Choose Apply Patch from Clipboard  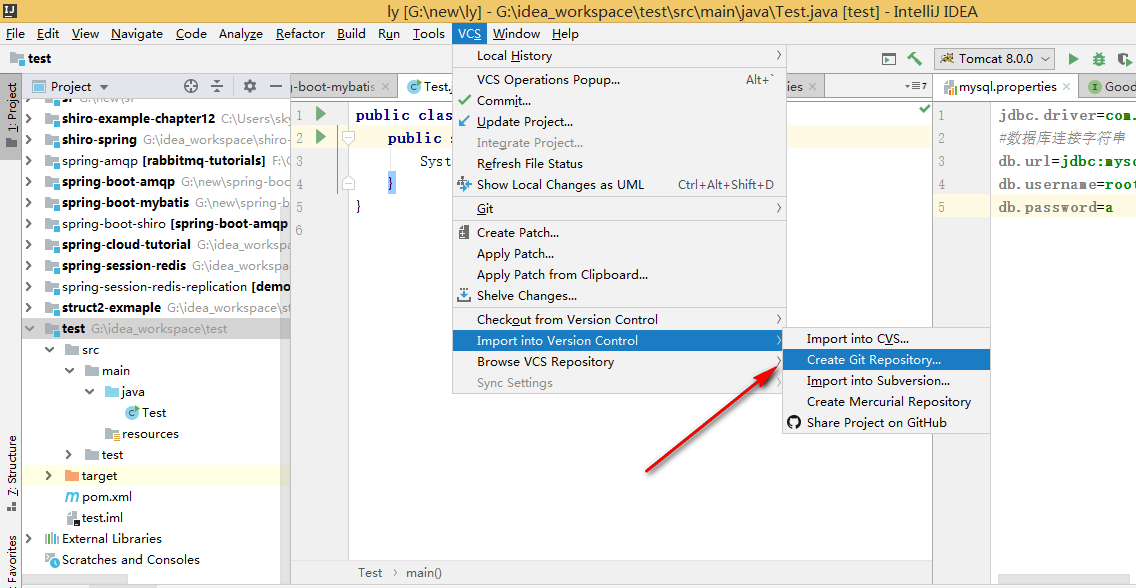(619, 274)
